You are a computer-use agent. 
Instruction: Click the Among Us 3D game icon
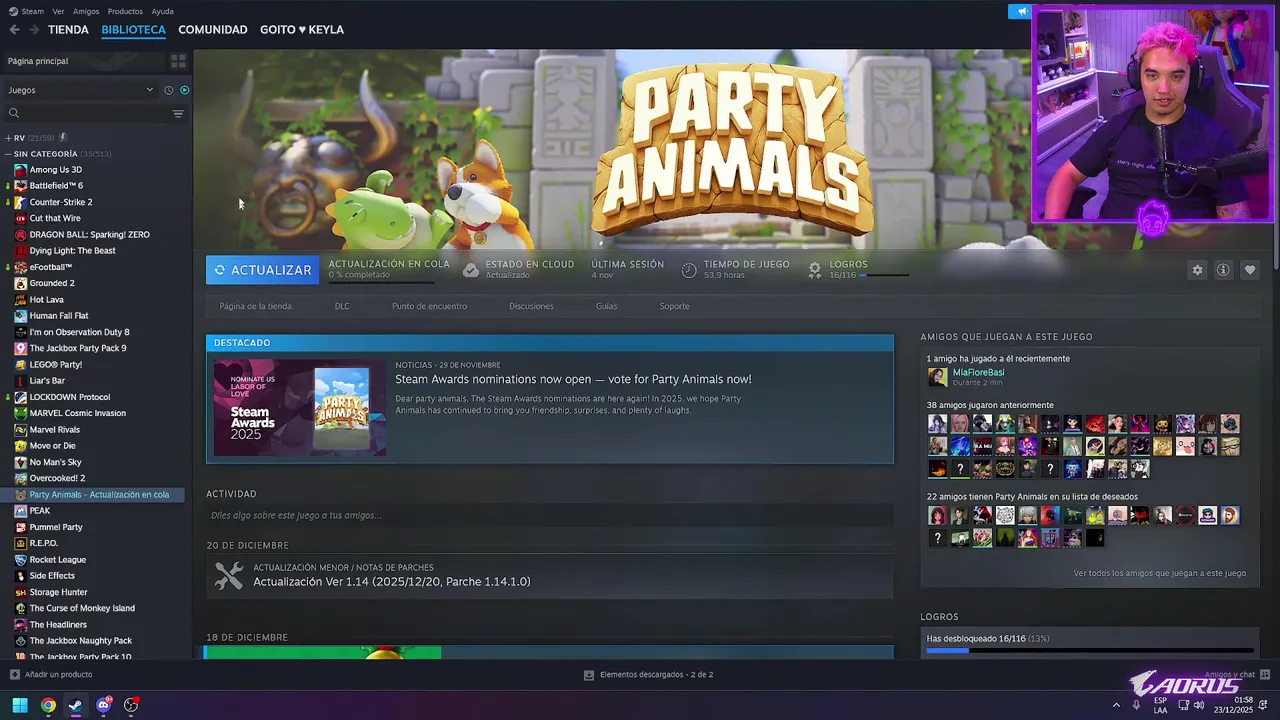pyautogui.click(x=20, y=170)
